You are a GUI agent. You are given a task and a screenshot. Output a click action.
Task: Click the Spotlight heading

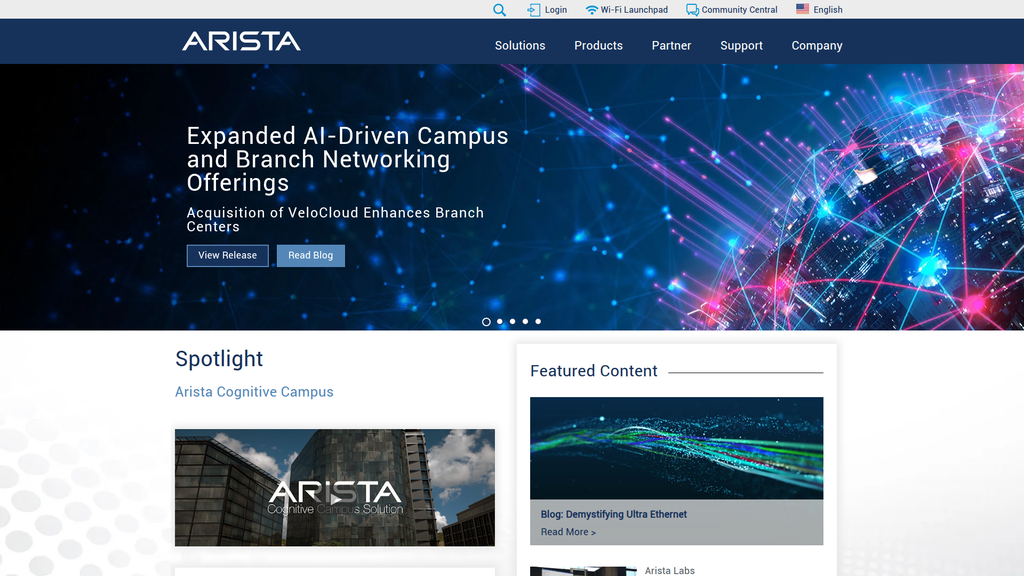click(x=219, y=359)
